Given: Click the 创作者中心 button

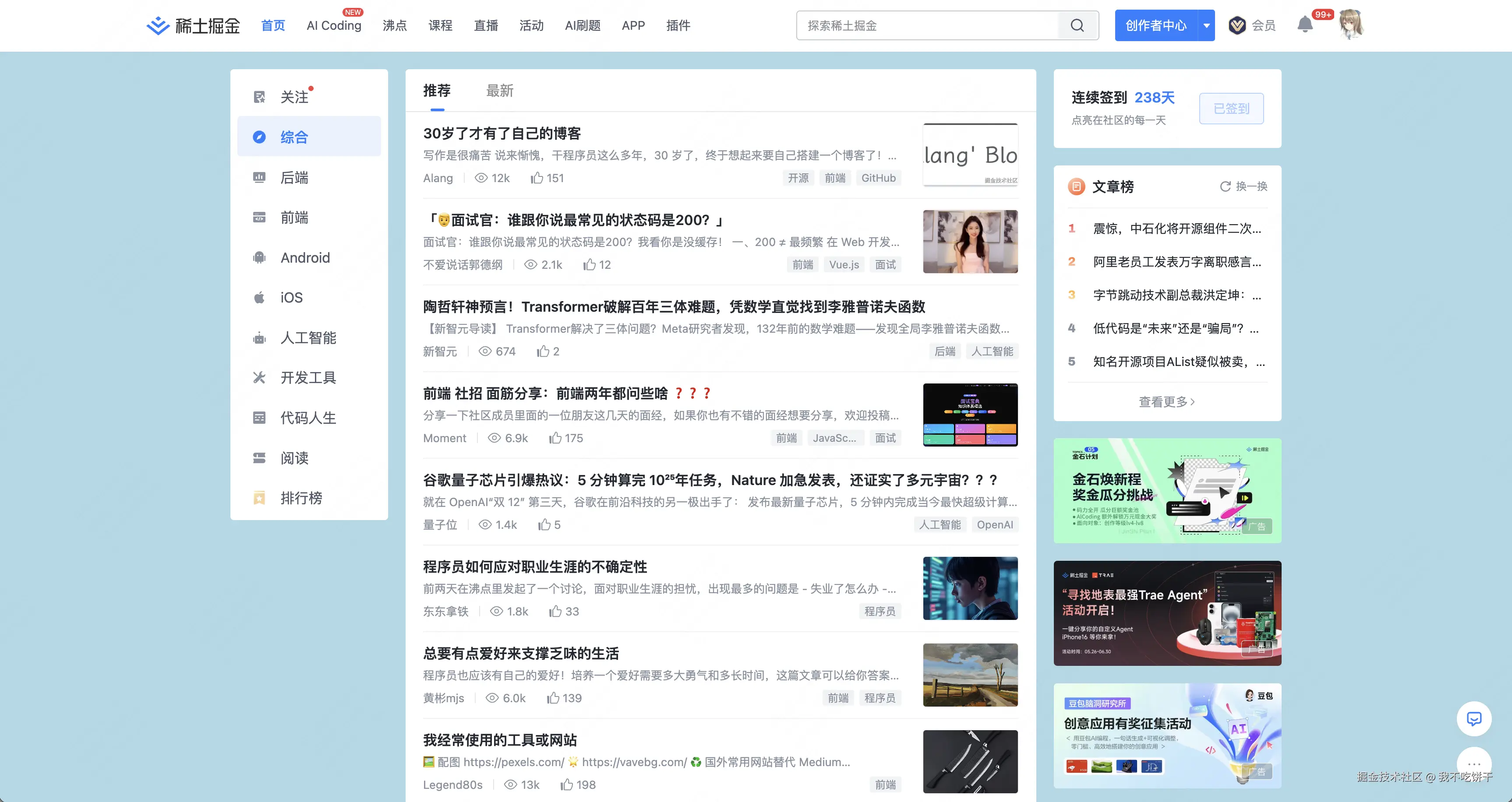Looking at the screenshot, I should point(1156,25).
